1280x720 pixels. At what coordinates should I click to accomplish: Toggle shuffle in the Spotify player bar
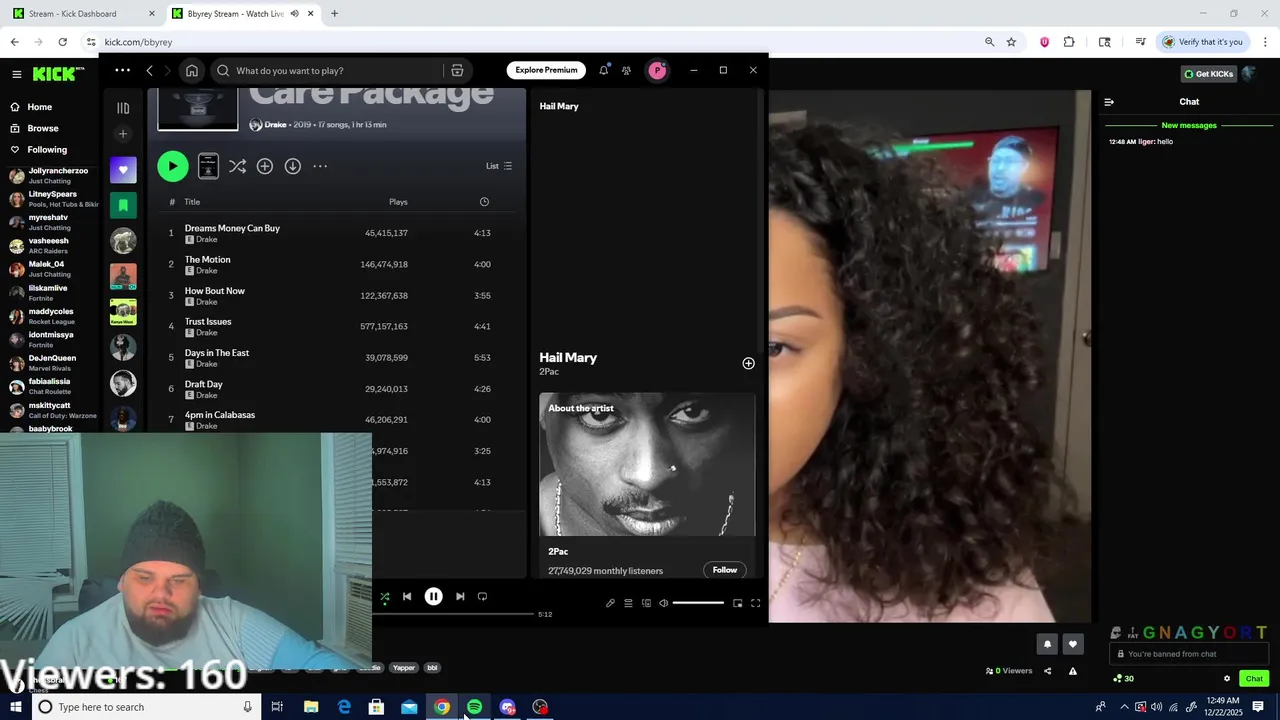385,596
